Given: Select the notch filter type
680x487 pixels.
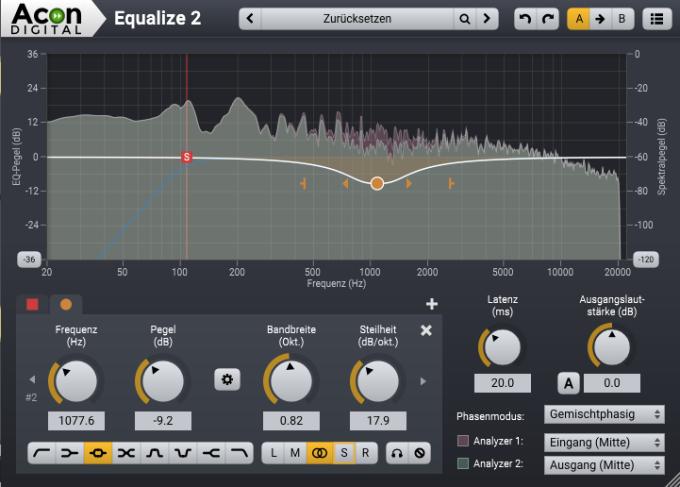Looking at the screenshot, I should click(183, 453).
